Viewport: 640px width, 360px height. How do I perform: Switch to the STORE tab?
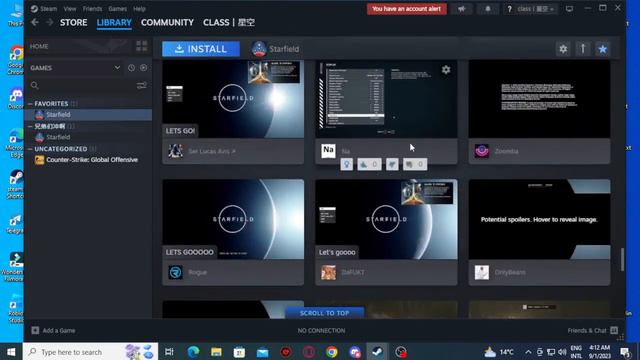click(73, 22)
